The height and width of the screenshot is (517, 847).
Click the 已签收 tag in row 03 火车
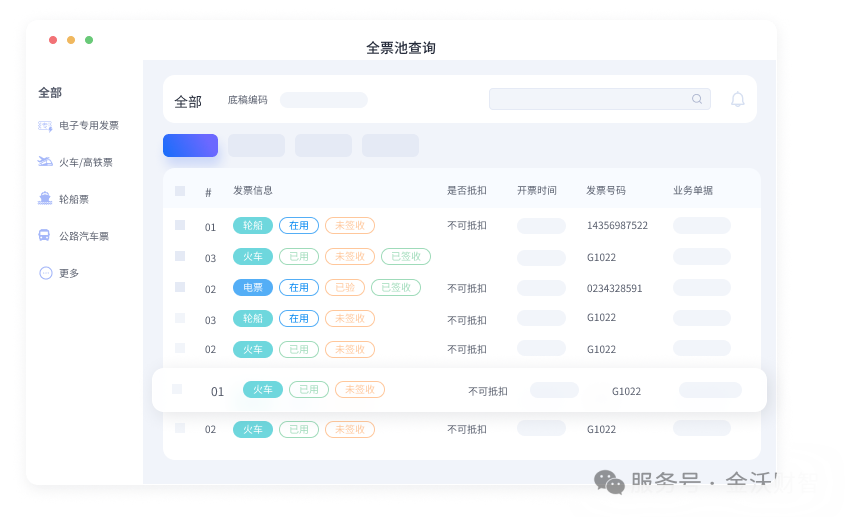click(x=406, y=256)
